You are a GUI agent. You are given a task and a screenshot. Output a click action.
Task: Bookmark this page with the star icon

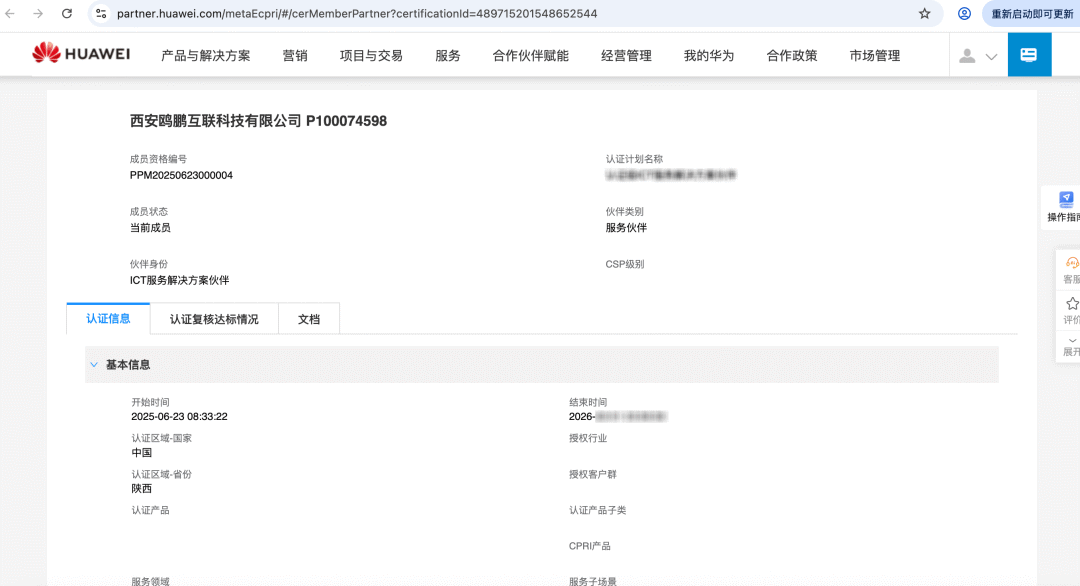click(924, 14)
